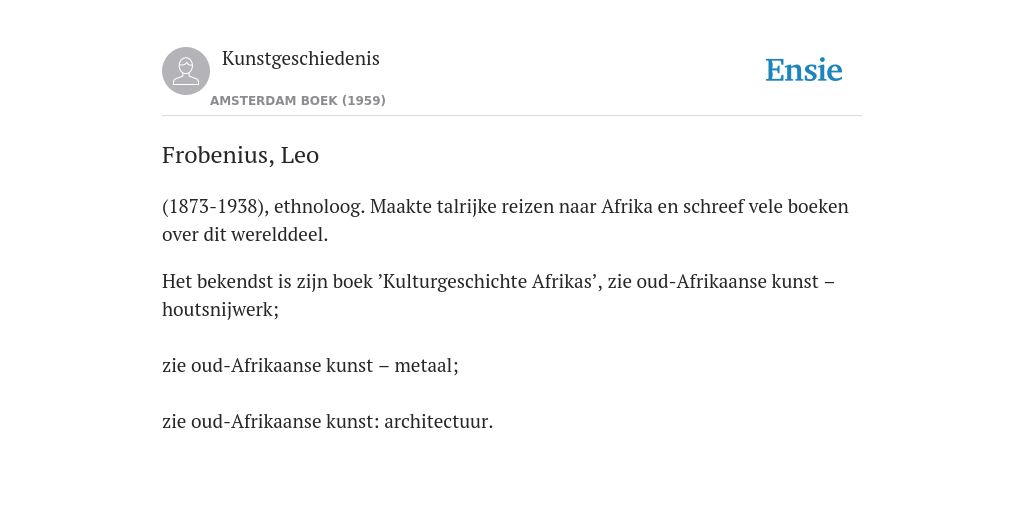Open 'zie oud-Afrikaanse kunst – metaal' reference
Viewport: 1024px width, 512px height.
[310, 366]
